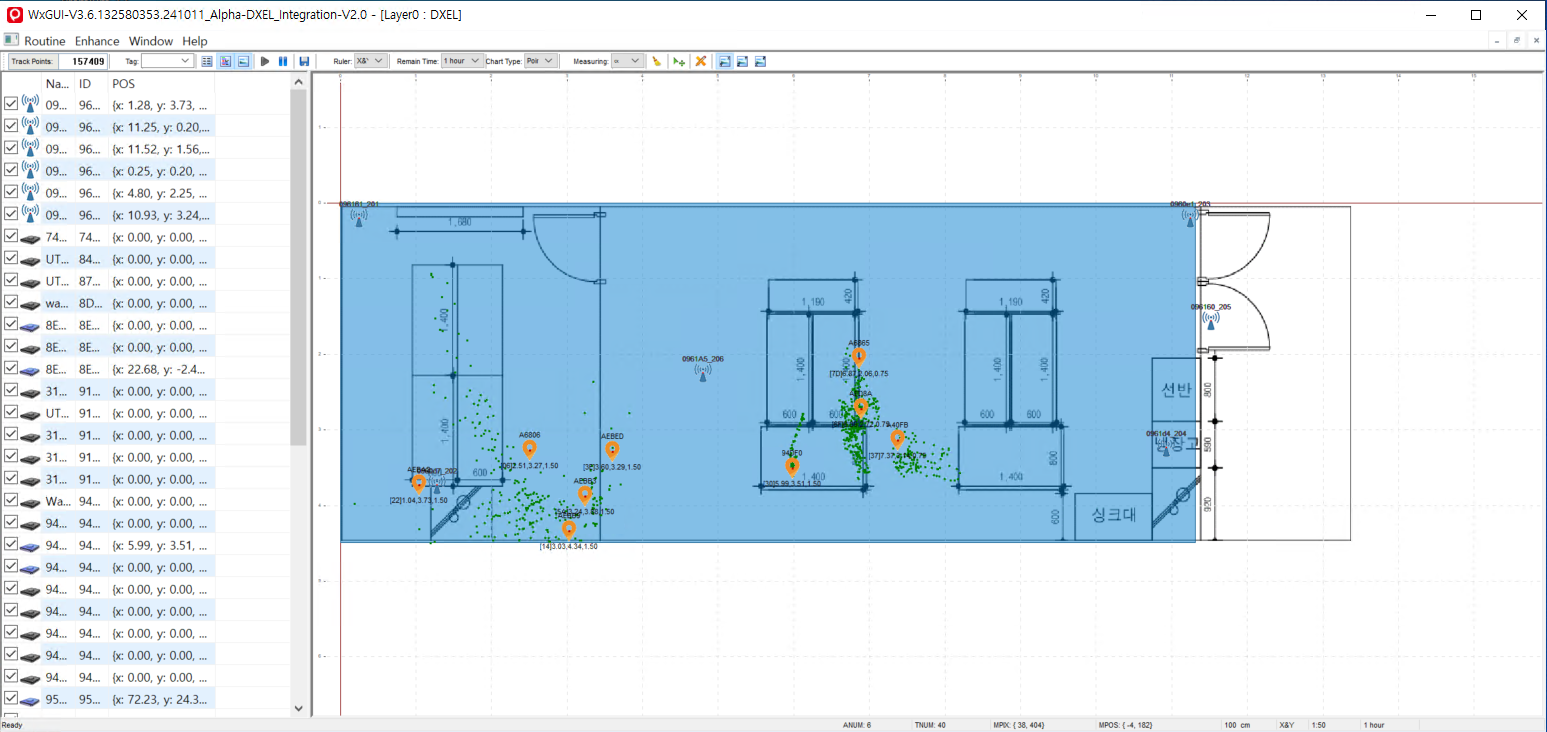Click the green arrow add-point icon
This screenshot has width=1547, height=732.
(680, 61)
